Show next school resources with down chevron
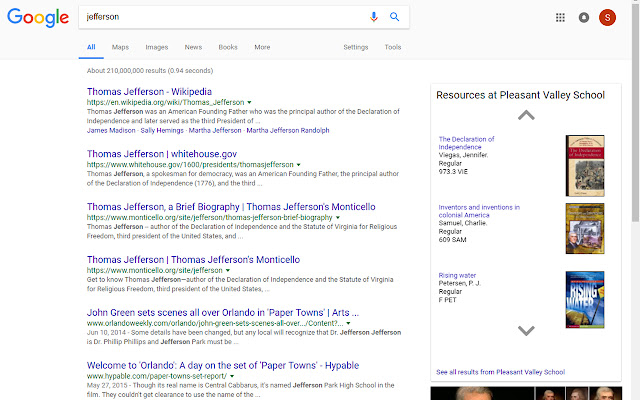The height and width of the screenshot is (400, 640). point(526,330)
